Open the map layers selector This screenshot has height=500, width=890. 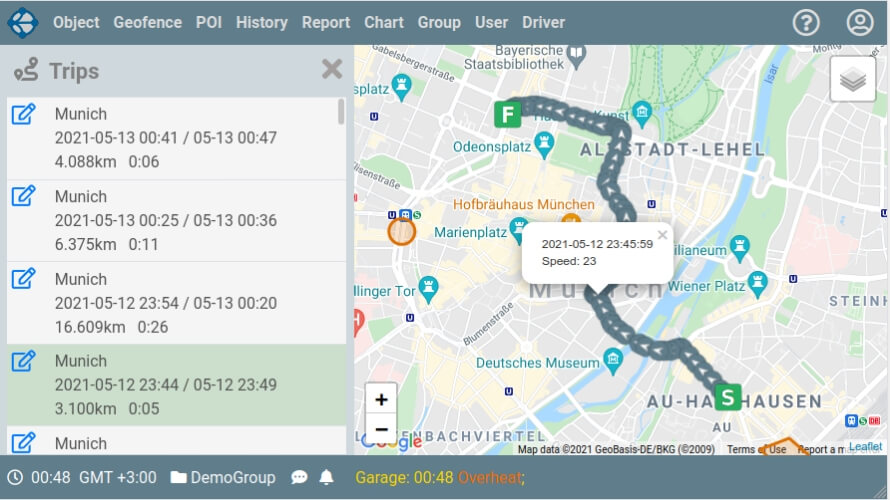point(852,80)
